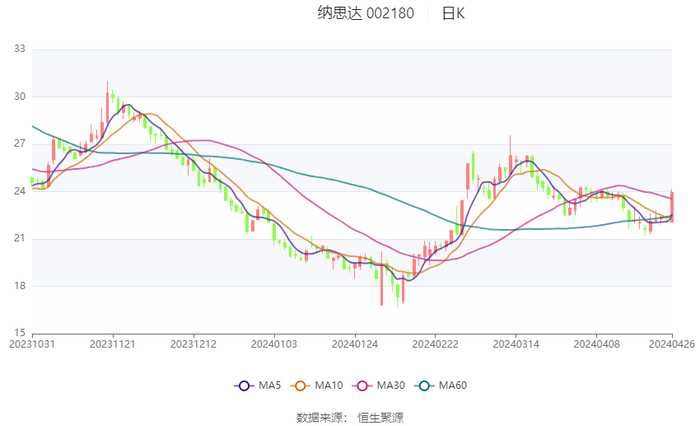Click the 20231121 date axis label
The height and width of the screenshot is (426, 700).
coord(112,343)
